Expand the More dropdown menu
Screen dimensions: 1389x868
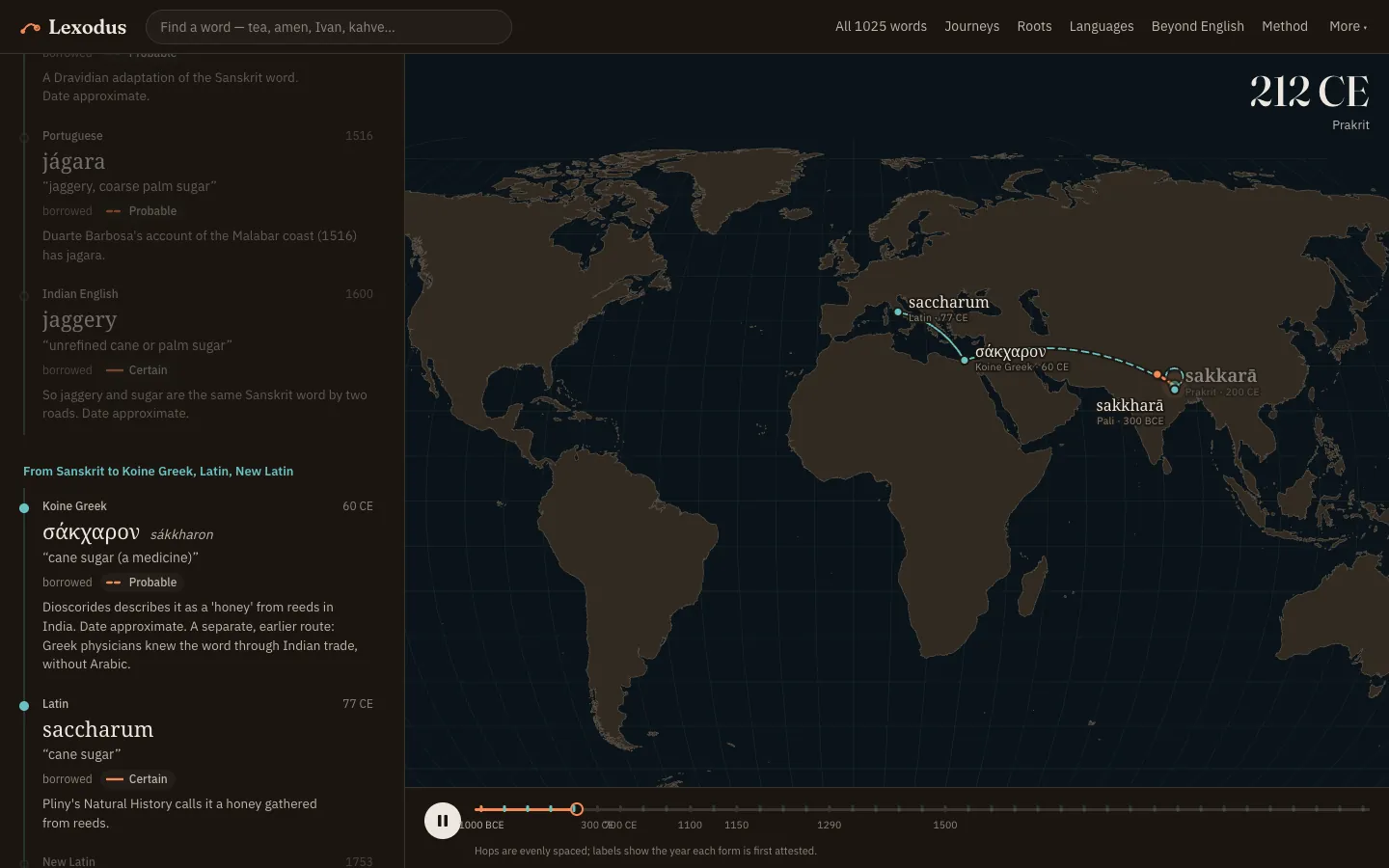[1348, 26]
